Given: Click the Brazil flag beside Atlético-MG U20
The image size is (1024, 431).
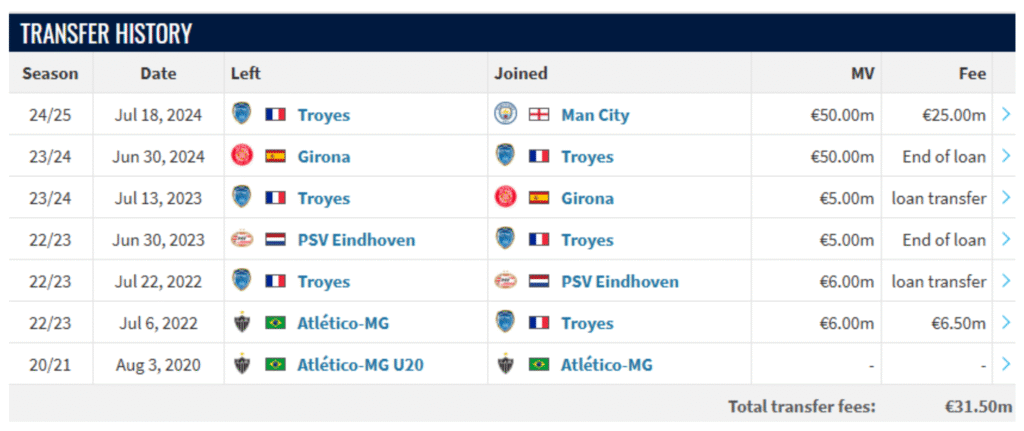Looking at the screenshot, I should coord(275,365).
